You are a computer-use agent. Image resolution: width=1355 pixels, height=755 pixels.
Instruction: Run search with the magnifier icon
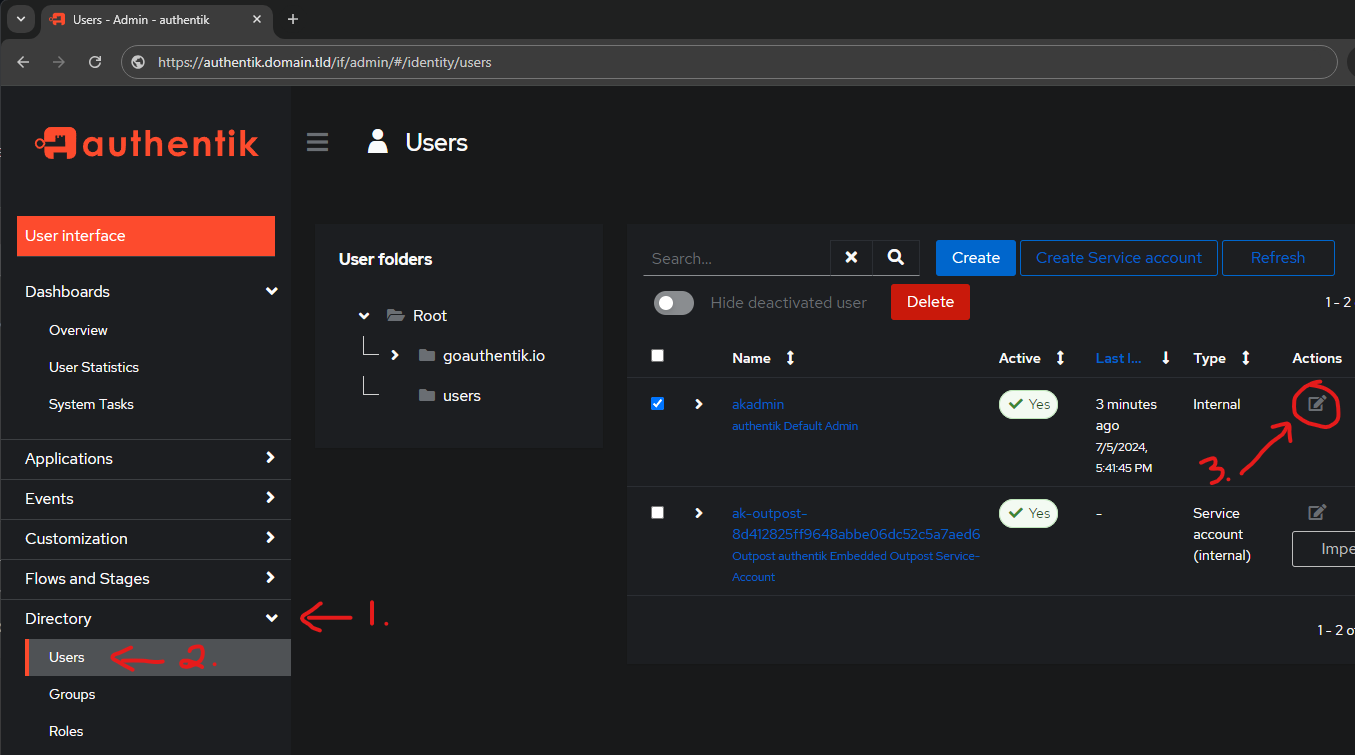(x=896, y=258)
